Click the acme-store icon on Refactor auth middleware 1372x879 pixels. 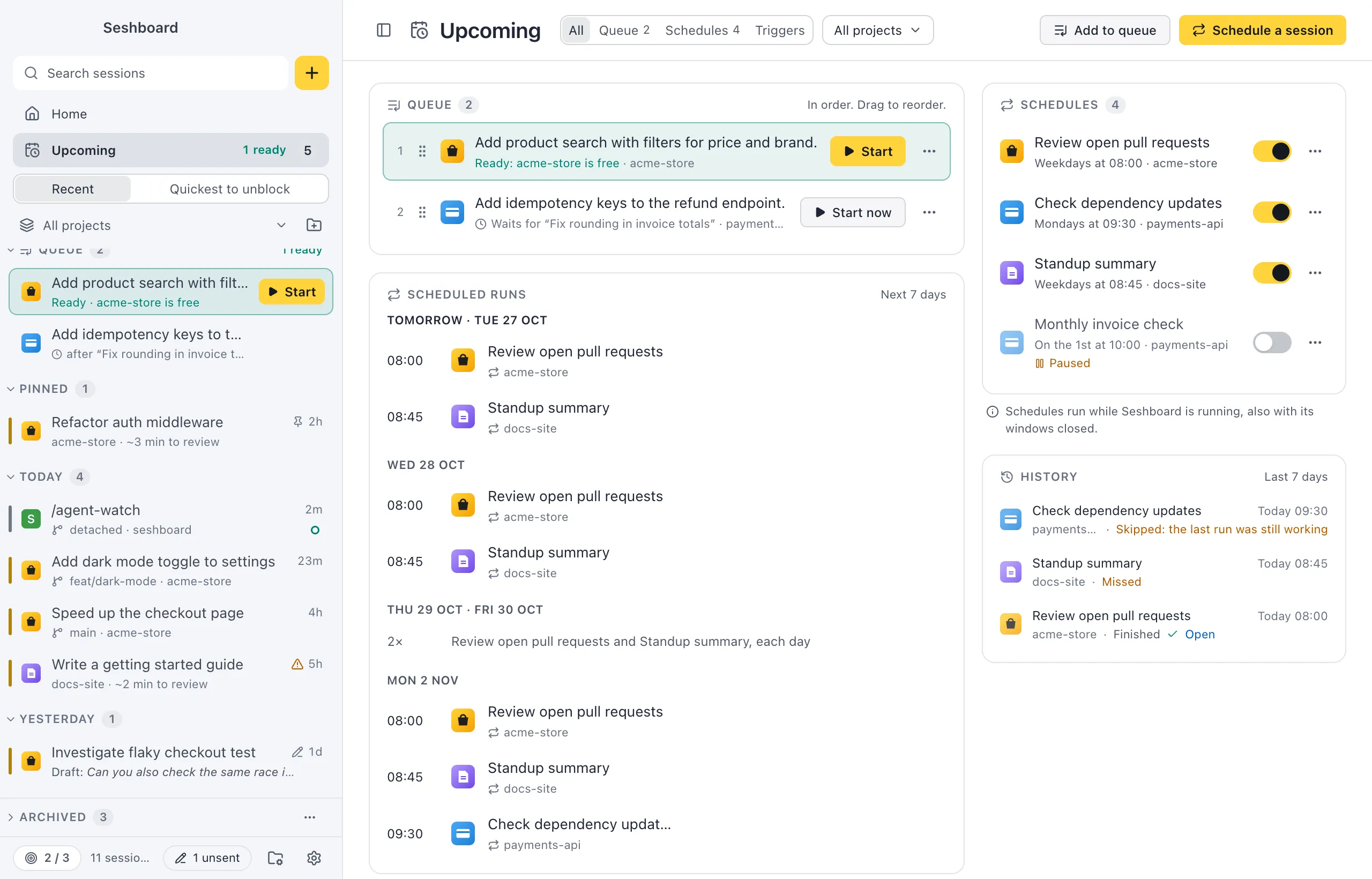(31, 431)
